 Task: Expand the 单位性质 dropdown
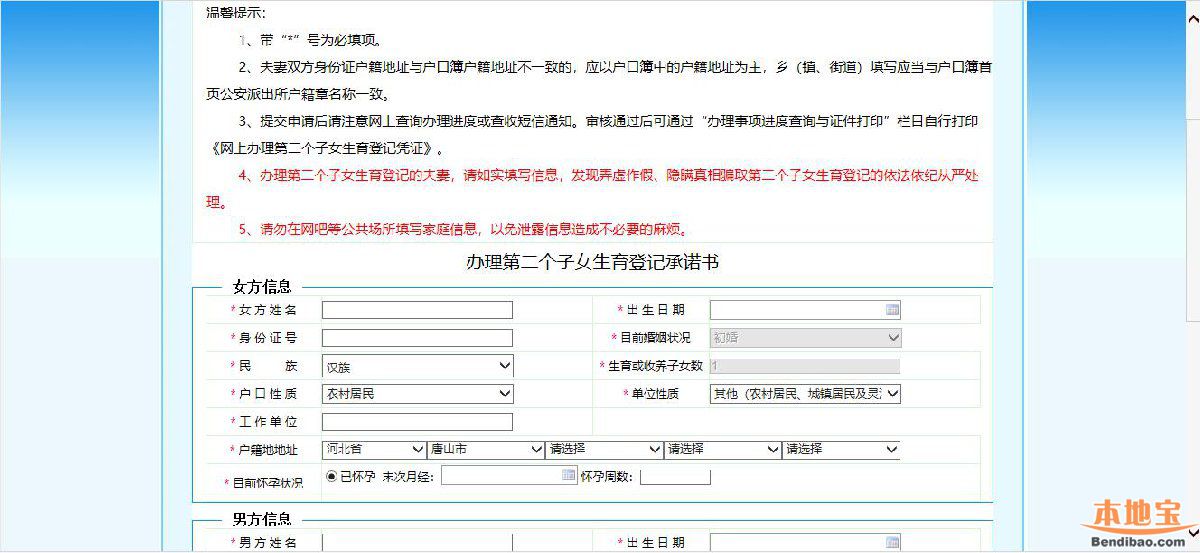pyautogui.click(x=805, y=394)
